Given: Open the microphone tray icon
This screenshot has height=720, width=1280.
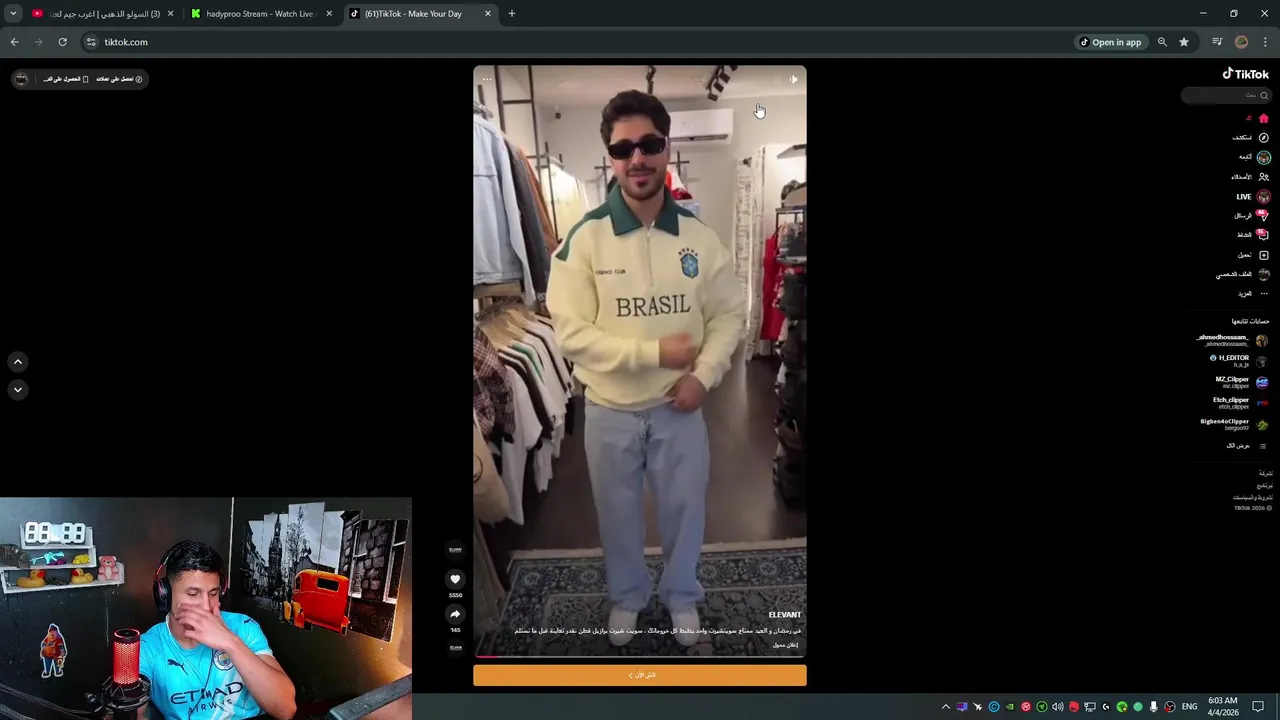Looking at the screenshot, I should tap(1153, 707).
